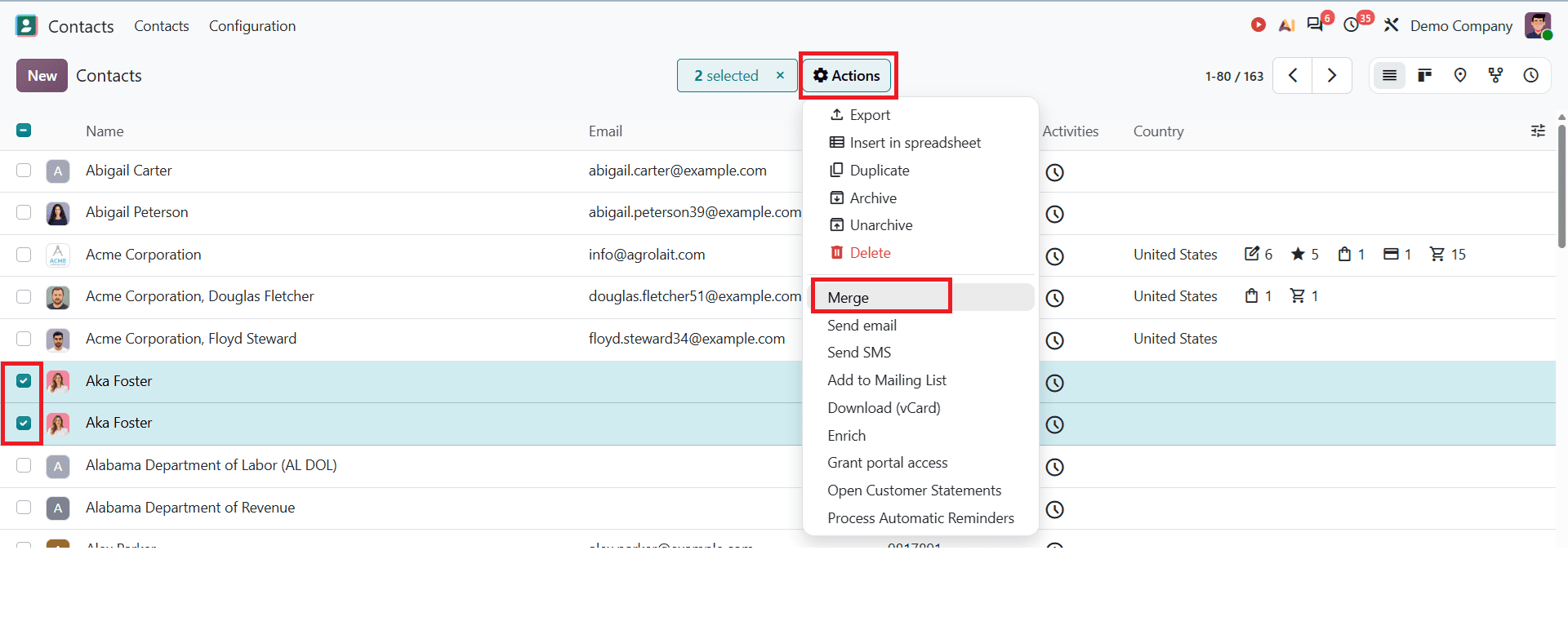Switch to activity view
The height and width of the screenshot is (617, 1568).
[x=1531, y=76]
